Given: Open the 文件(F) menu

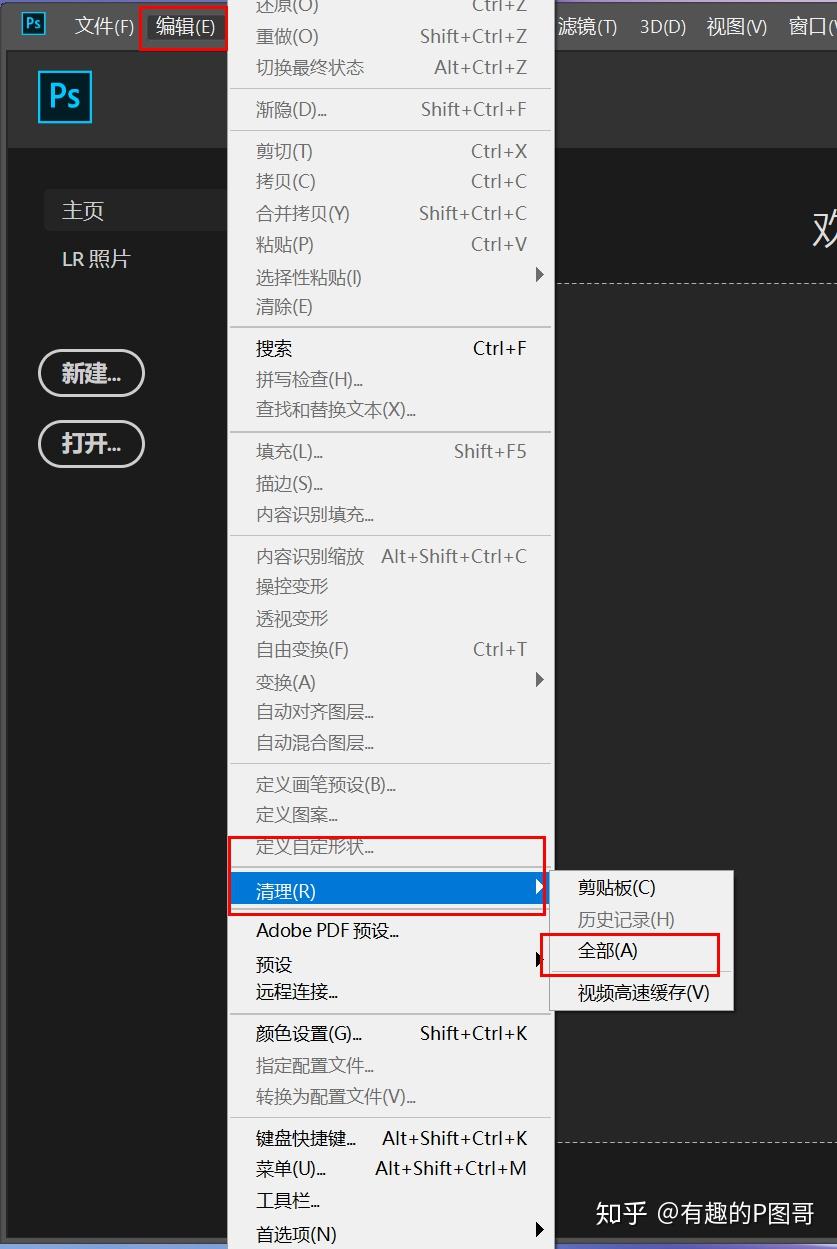Looking at the screenshot, I should 103,27.
